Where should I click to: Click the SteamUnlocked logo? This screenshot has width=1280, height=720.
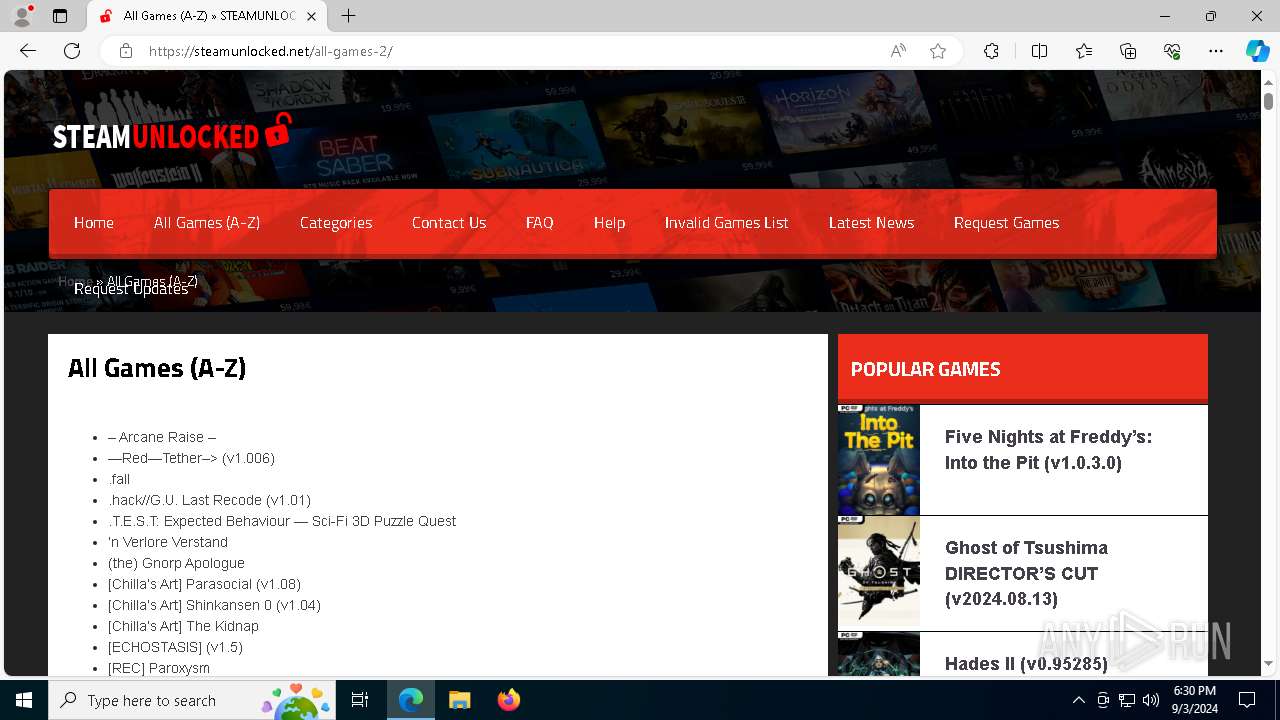pos(172,133)
